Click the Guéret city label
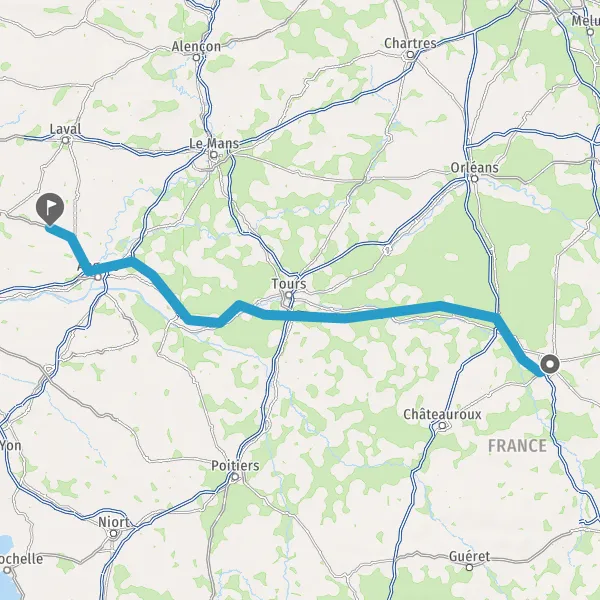600x600 pixels. [469, 556]
